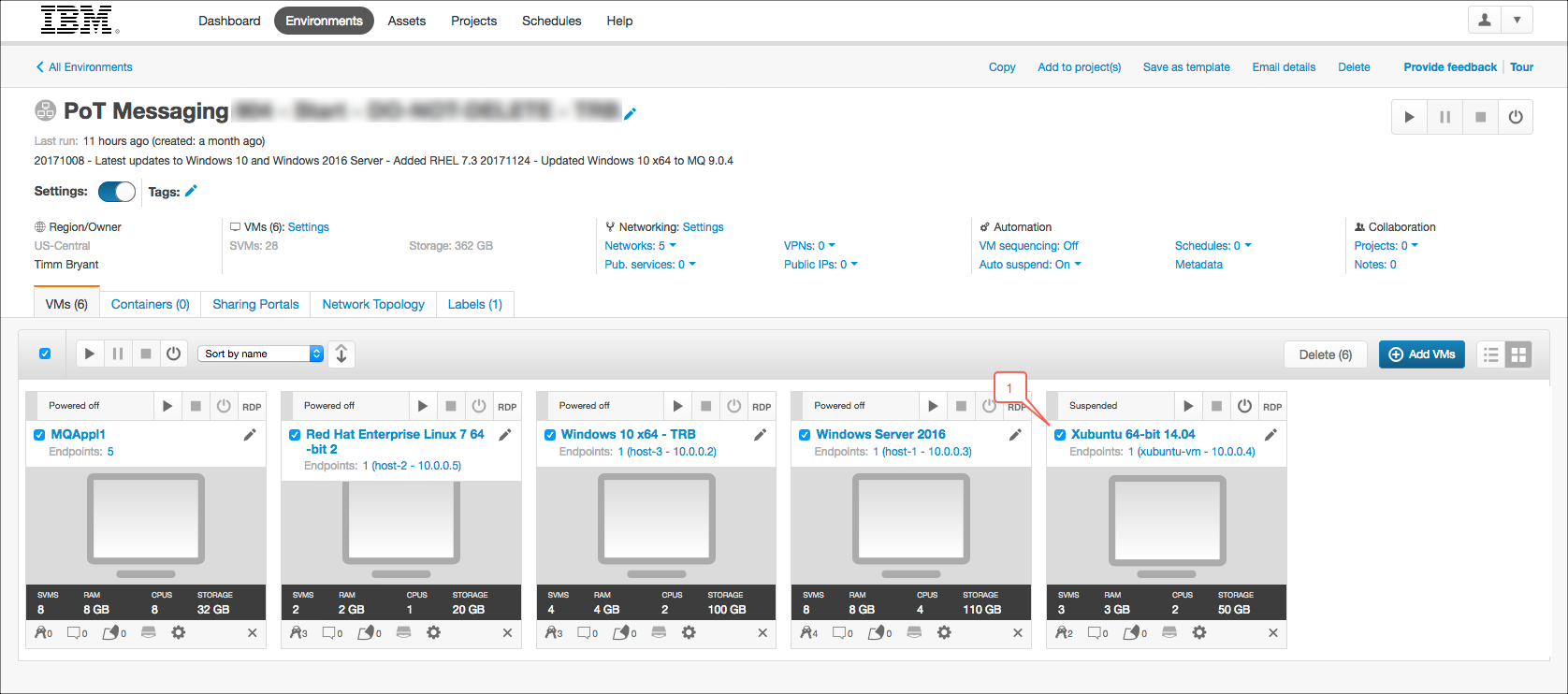Open MQAppl1 VM settings gear
Viewport: 1568px width, 694px height.
(179, 632)
